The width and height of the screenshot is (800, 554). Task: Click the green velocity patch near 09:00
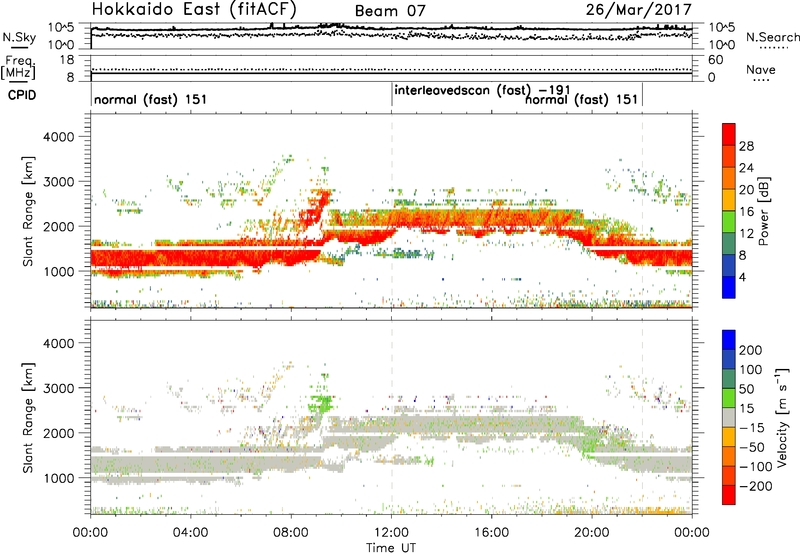320,401
